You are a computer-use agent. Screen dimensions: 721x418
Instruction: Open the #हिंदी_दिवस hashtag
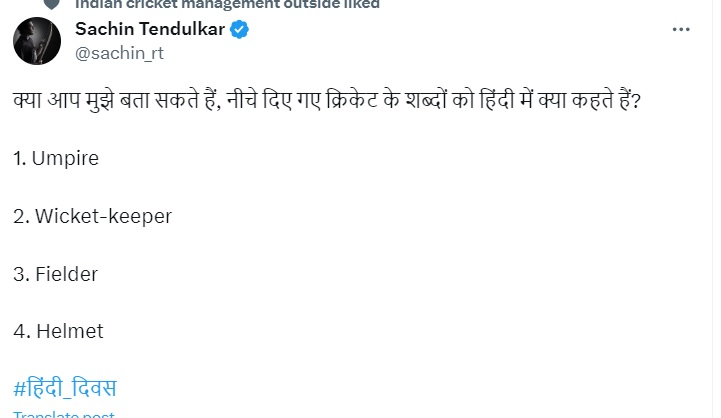[66, 388]
